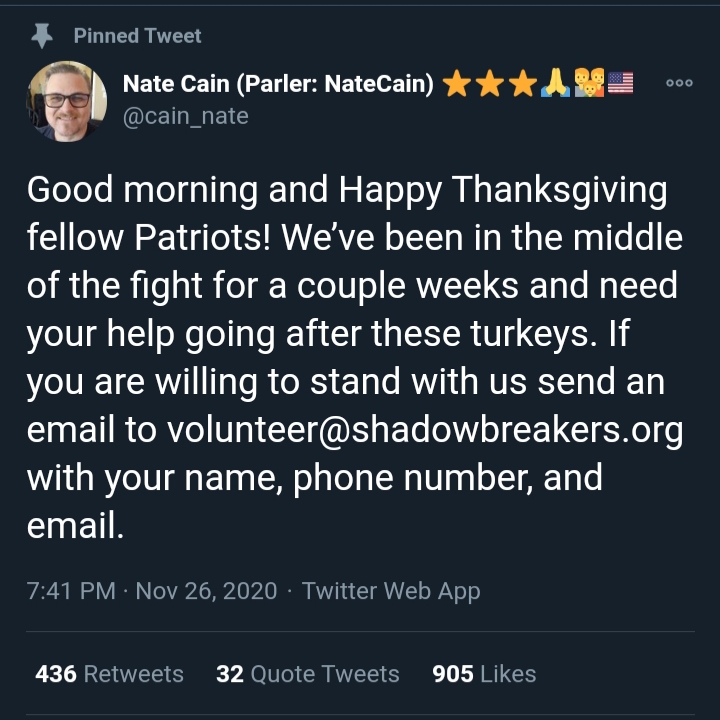View the 436 Retweets list
Image resolution: width=720 pixels, height=720 pixels.
[x=109, y=674]
